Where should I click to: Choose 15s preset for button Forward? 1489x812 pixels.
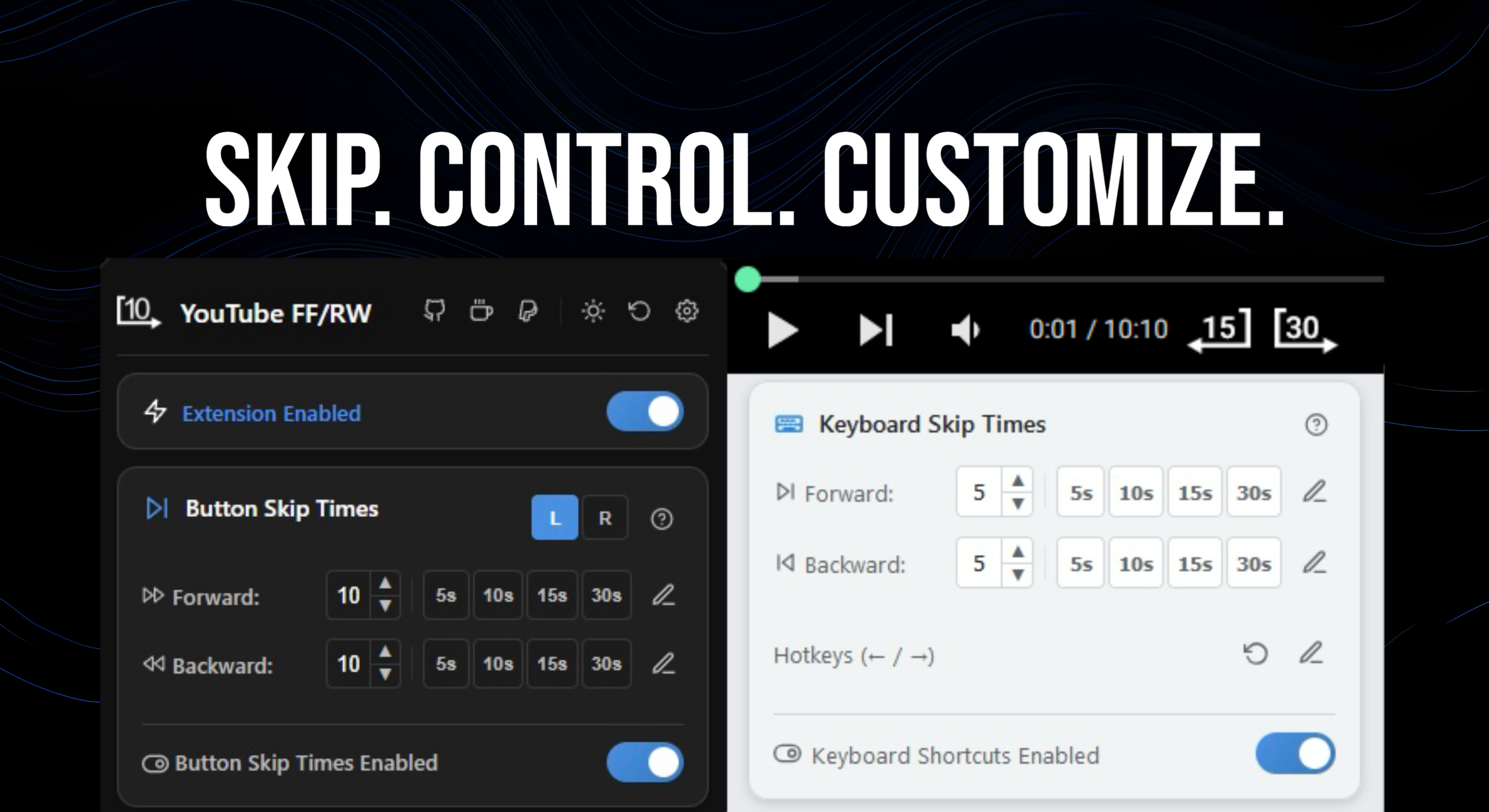[552, 595]
